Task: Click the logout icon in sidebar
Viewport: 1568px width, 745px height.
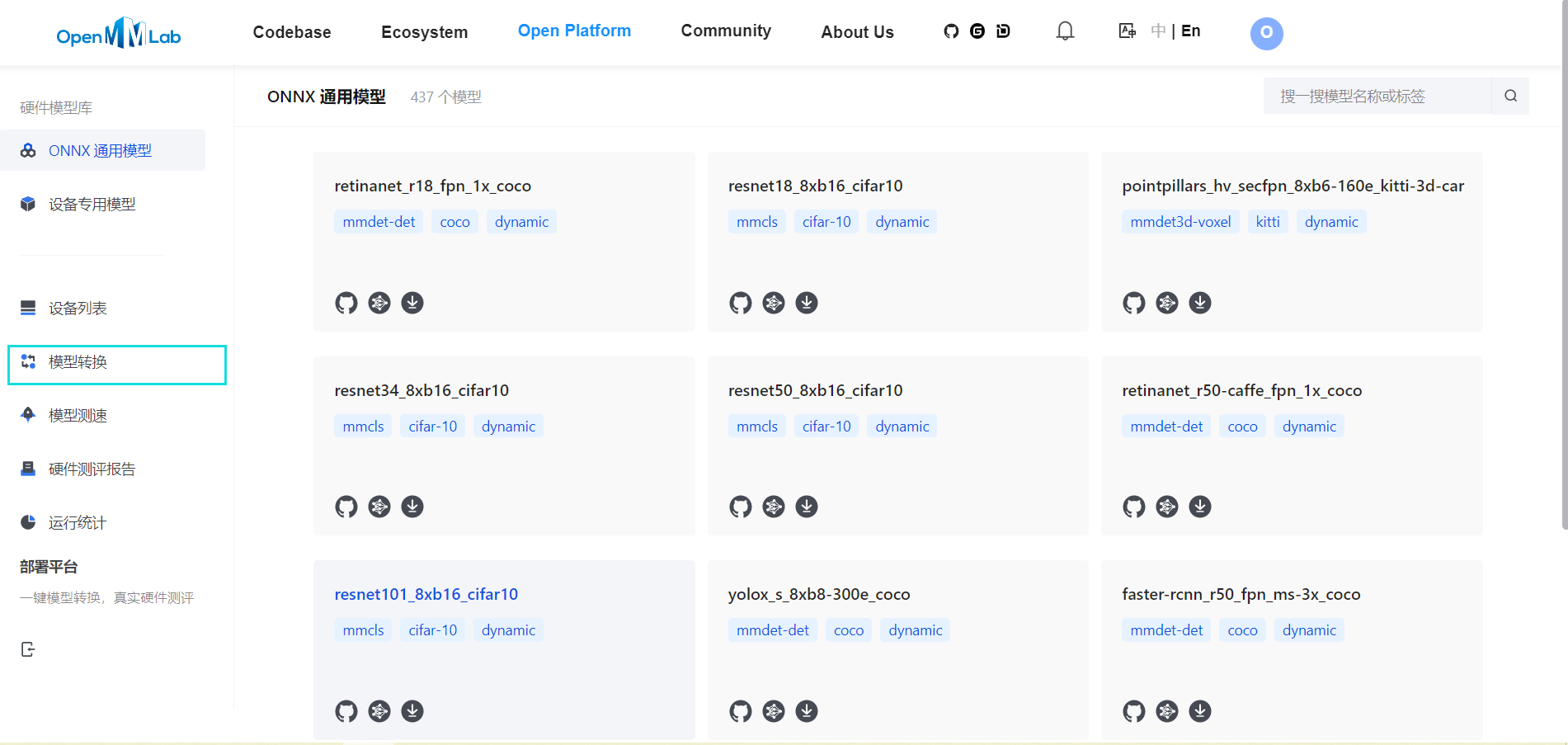Action: click(28, 649)
